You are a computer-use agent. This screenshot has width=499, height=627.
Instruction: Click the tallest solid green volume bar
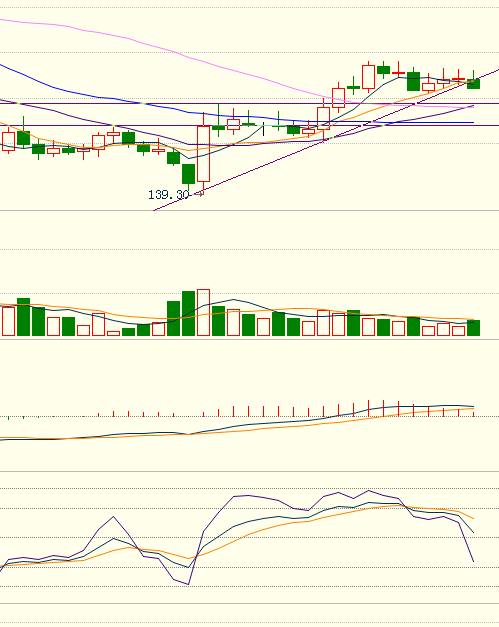pos(188,313)
